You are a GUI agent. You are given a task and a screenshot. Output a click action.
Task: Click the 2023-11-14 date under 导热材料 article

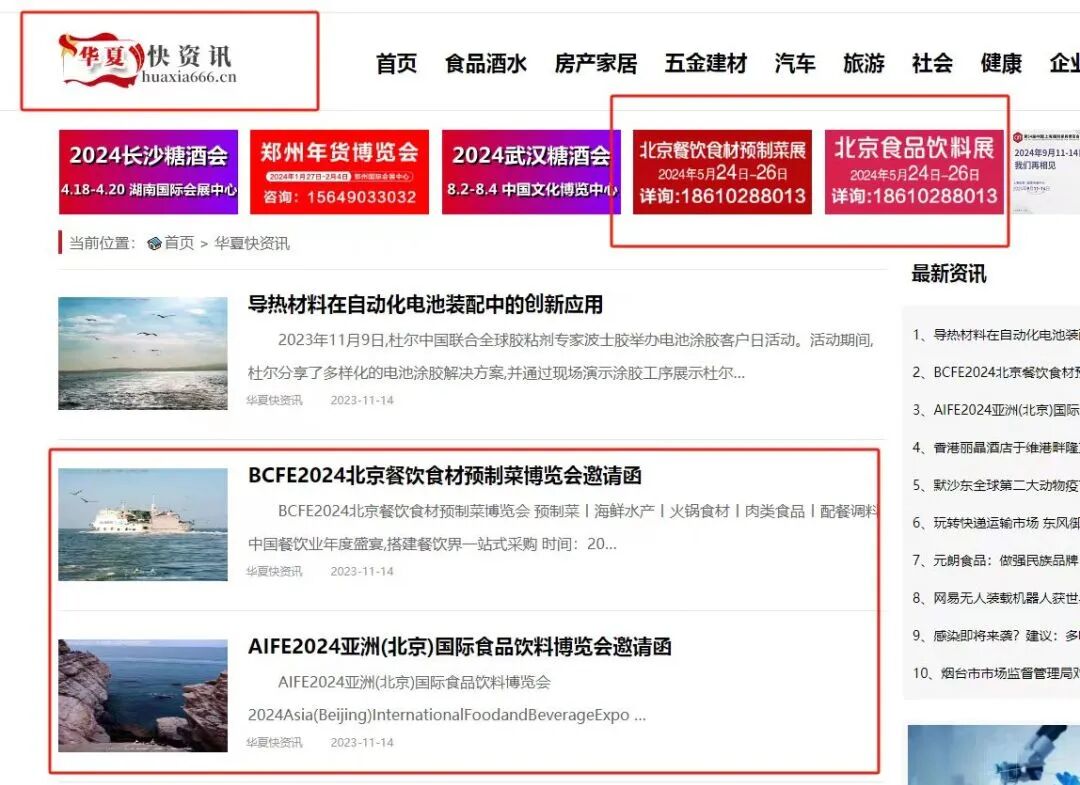coord(362,400)
